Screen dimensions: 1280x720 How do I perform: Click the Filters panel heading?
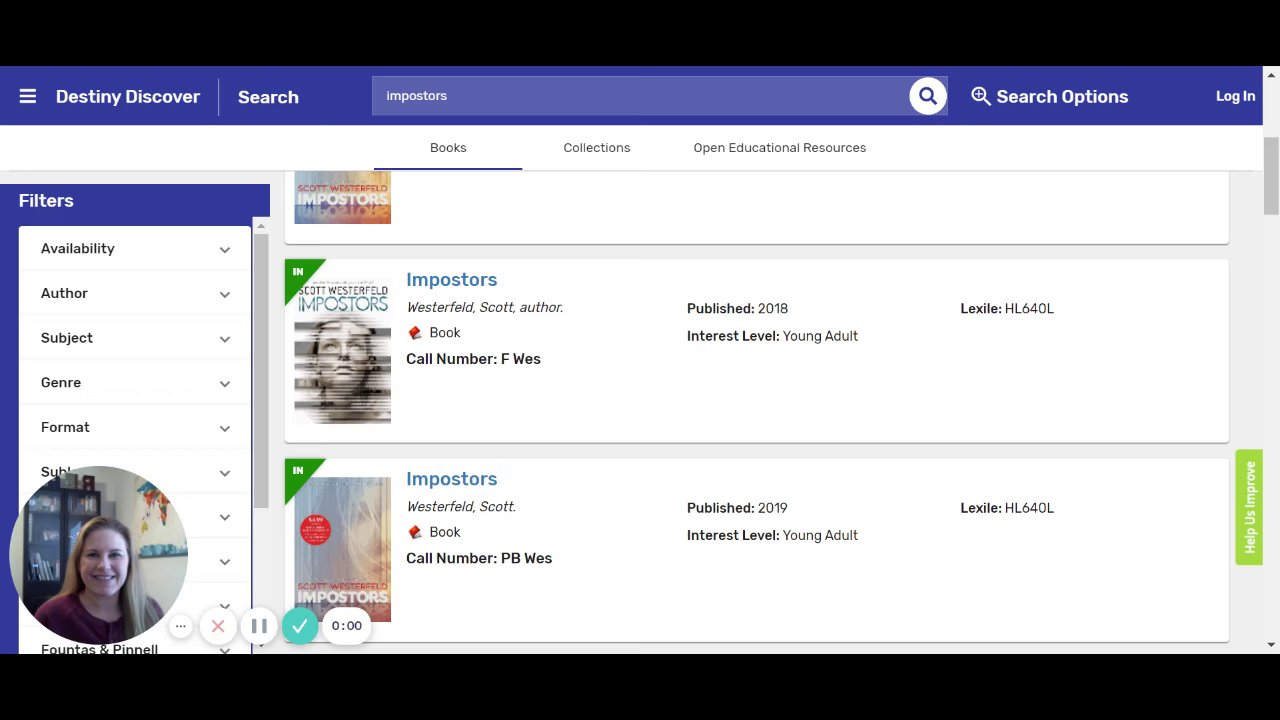46,201
